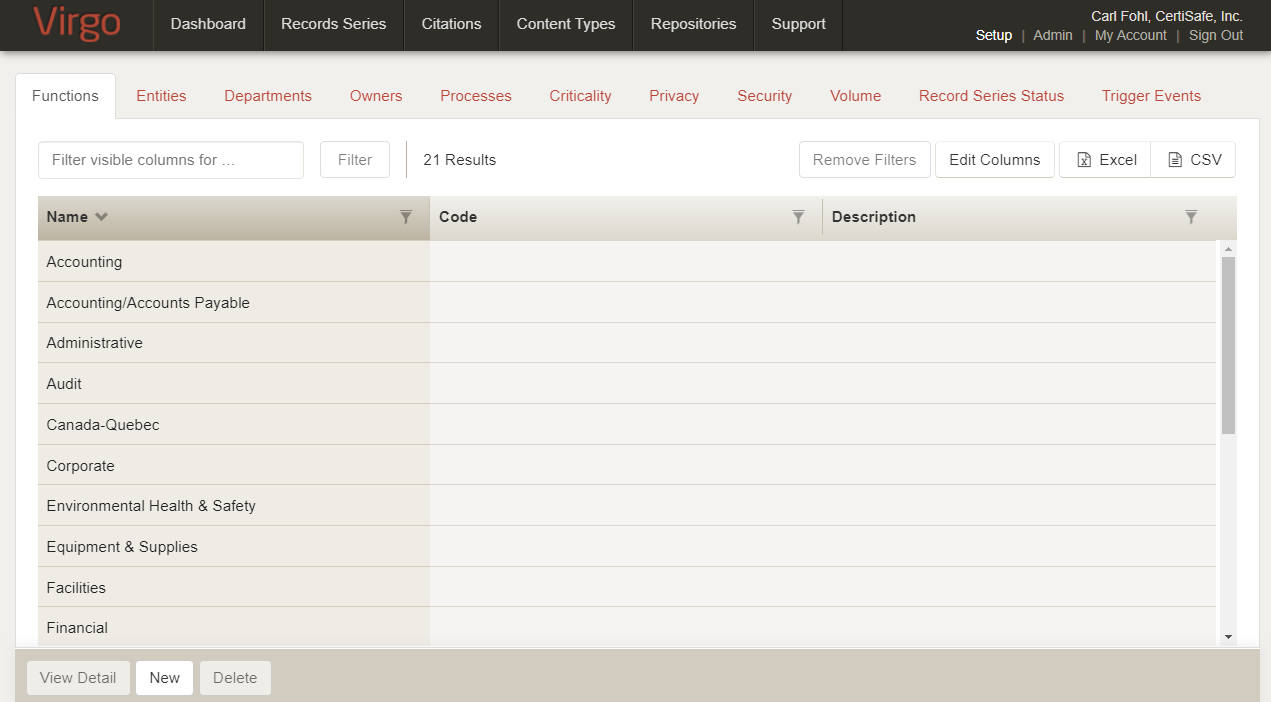
Task: Open the Citations menu
Action: pyautogui.click(x=451, y=24)
